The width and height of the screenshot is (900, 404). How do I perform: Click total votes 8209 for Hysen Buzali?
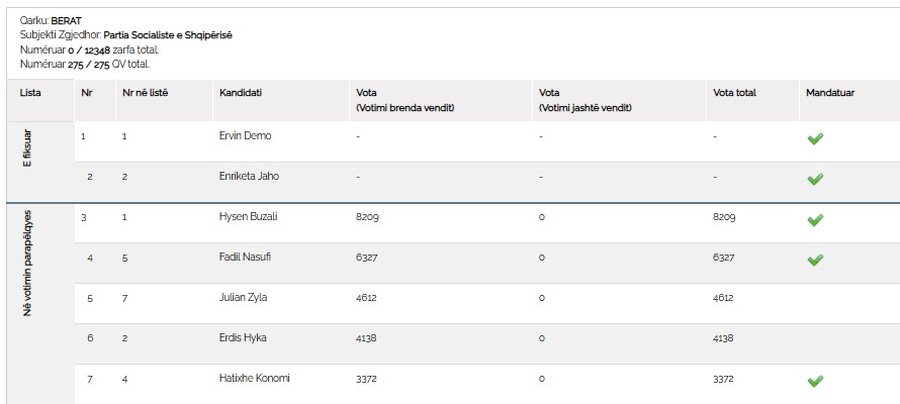(724, 217)
